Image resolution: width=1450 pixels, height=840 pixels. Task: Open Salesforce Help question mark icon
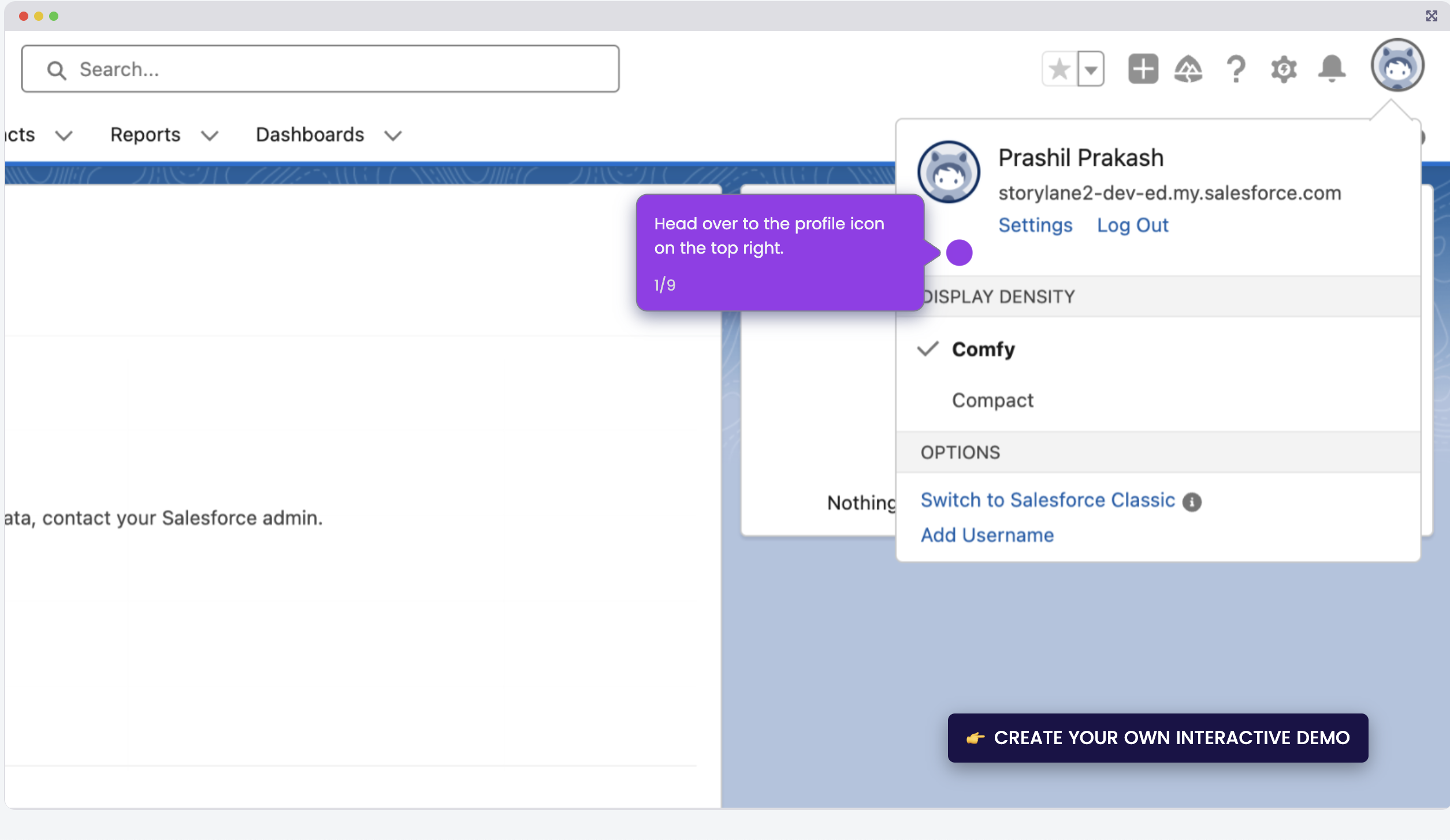coord(1236,69)
